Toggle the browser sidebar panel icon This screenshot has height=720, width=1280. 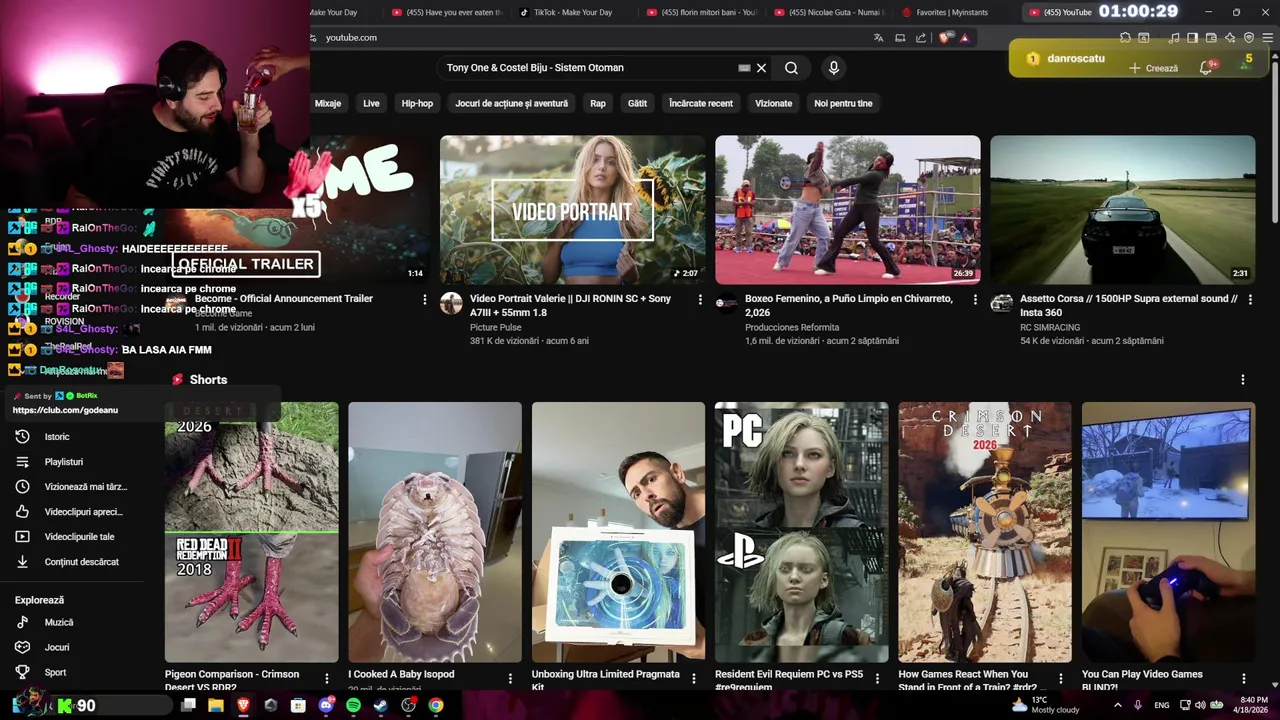1192,38
